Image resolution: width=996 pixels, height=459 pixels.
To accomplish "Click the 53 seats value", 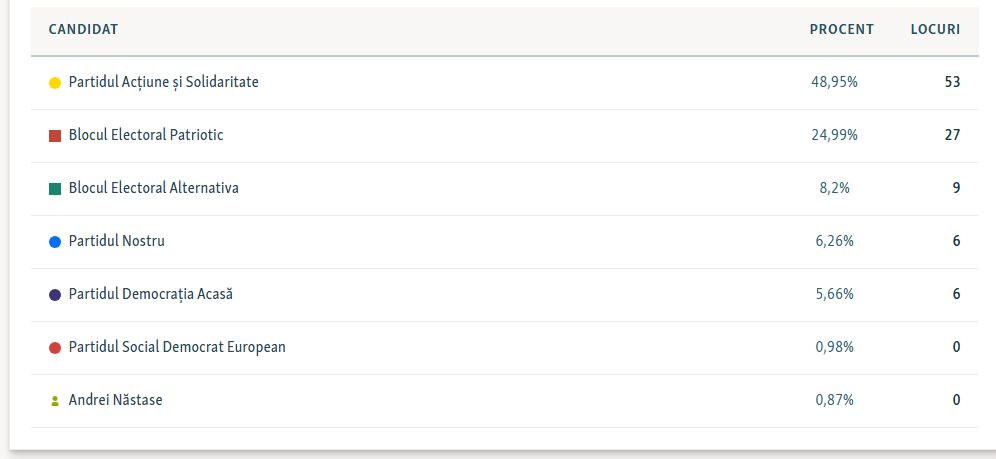I will [952, 82].
